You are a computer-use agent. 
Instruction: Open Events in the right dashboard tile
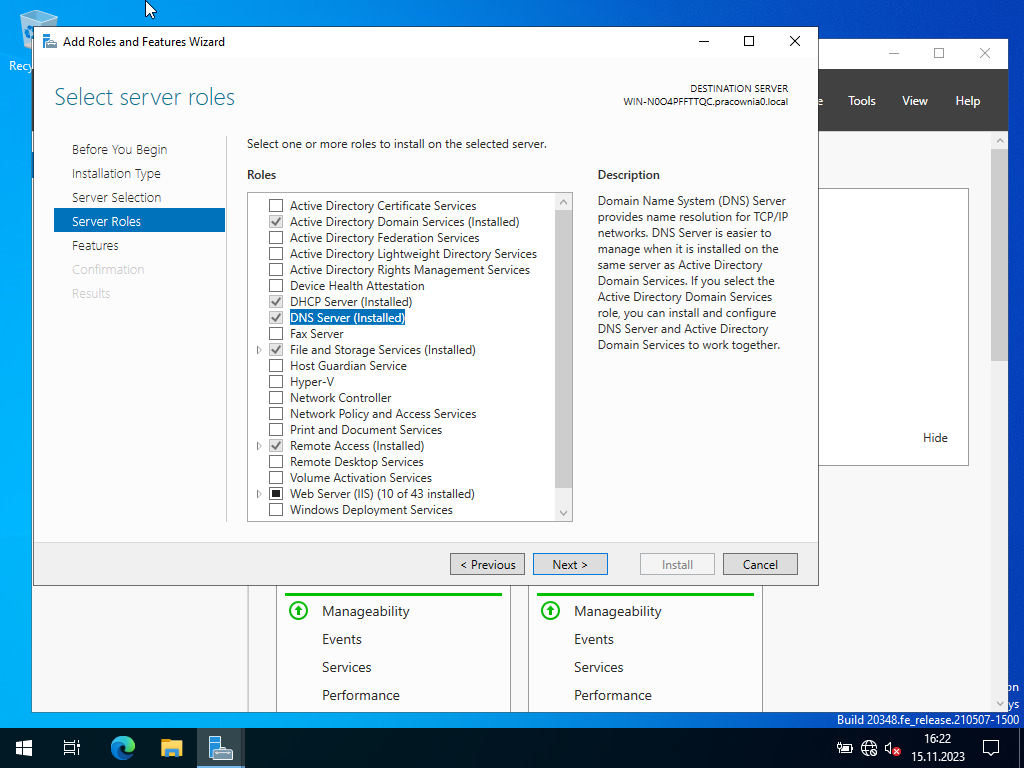(594, 639)
